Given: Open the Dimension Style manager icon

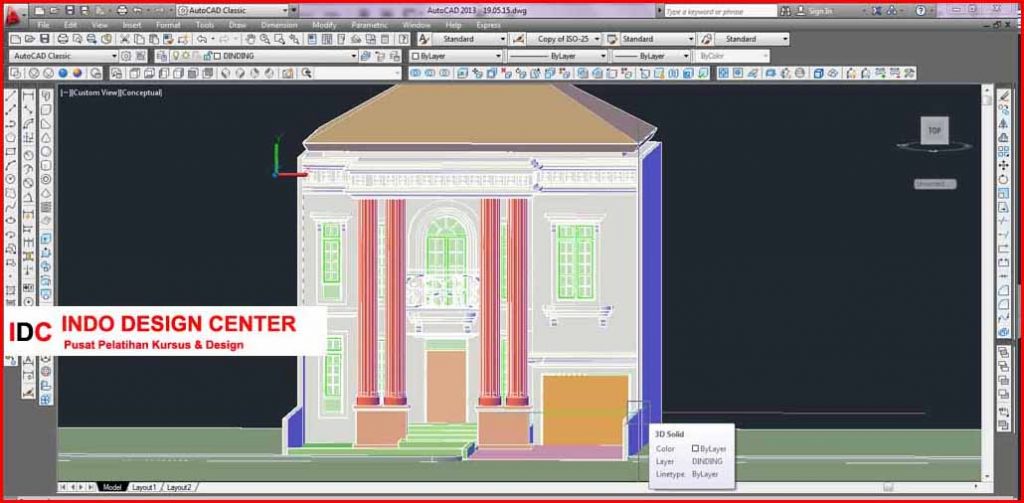Looking at the screenshot, I should (x=519, y=39).
